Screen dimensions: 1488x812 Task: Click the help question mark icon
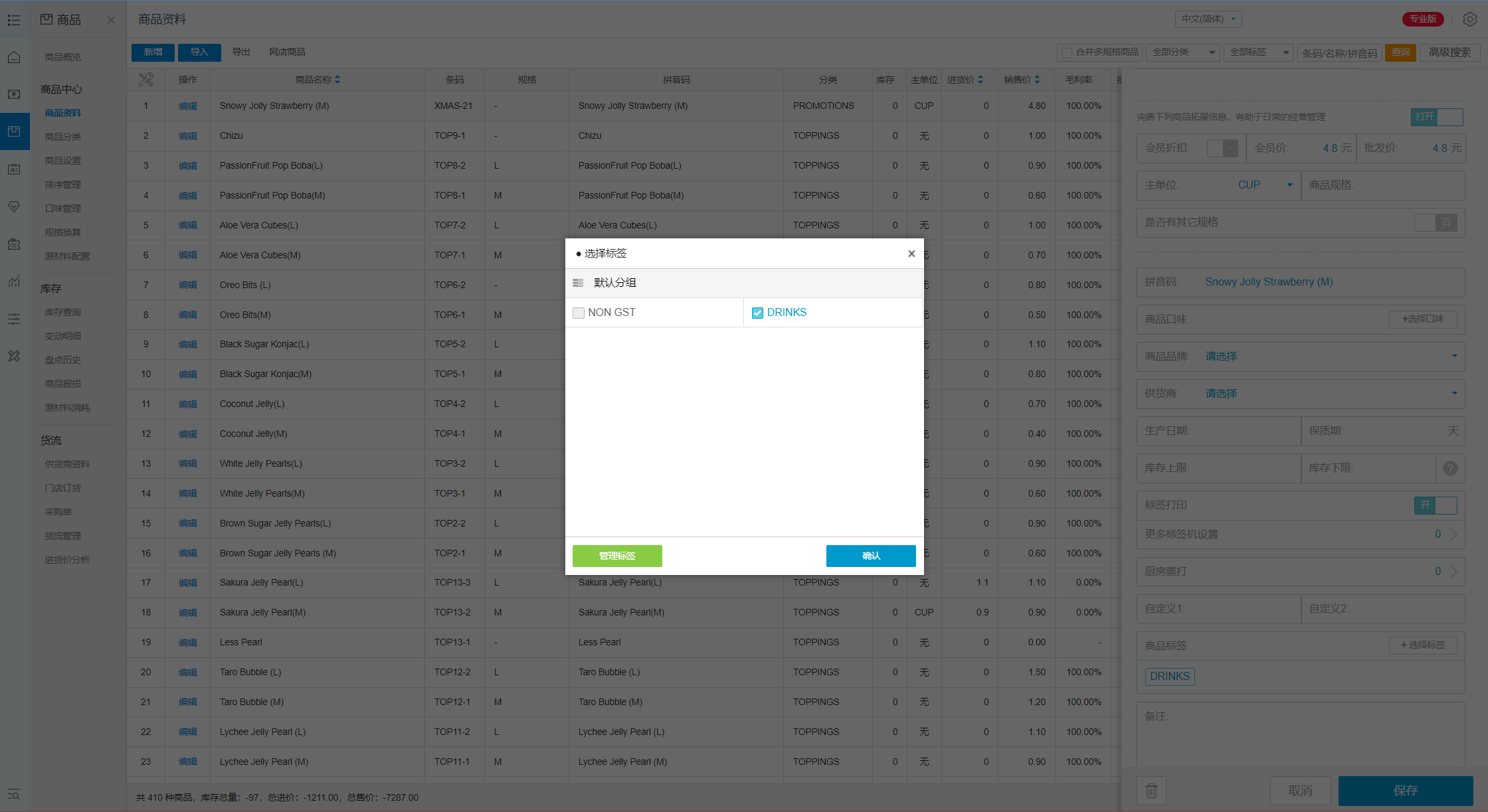click(1450, 468)
